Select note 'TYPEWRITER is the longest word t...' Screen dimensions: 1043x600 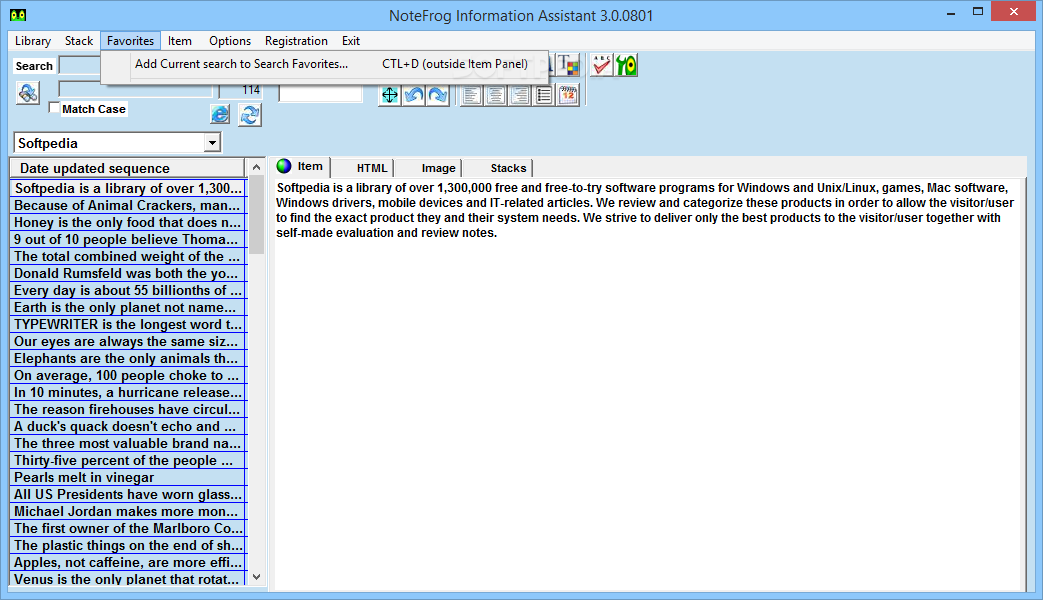tap(128, 325)
